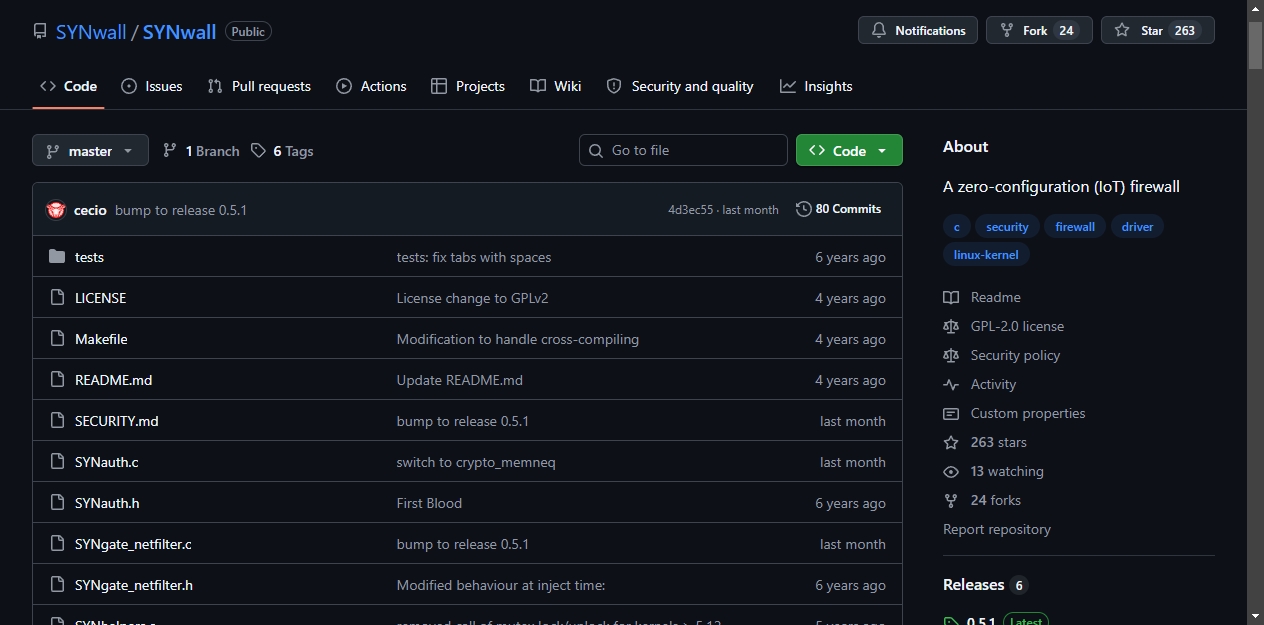This screenshot has width=1264, height=625.
Task: Open cecio's profile from commit header
Action: point(90,210)
